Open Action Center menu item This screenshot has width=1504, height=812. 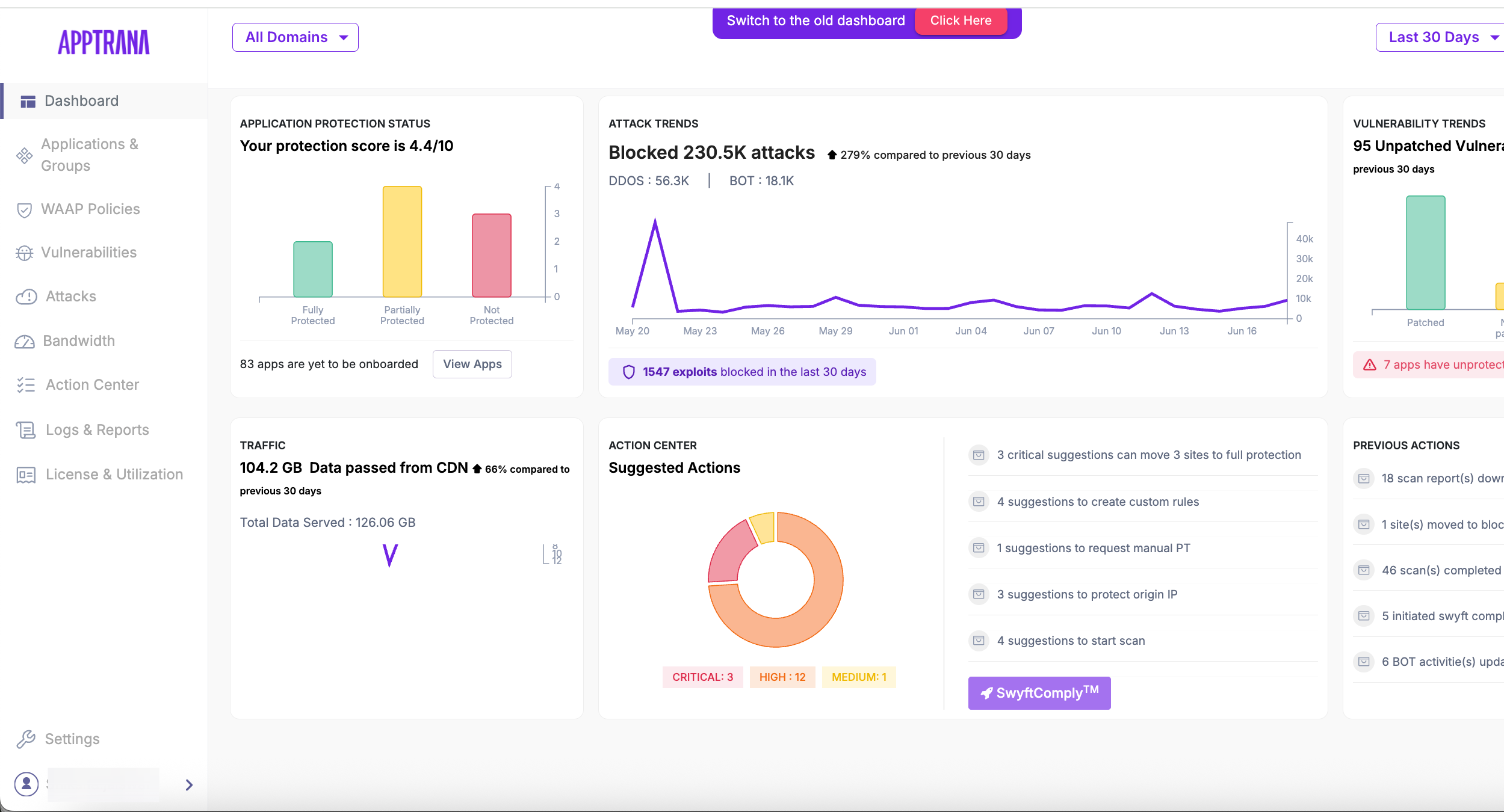click(92, 385)
